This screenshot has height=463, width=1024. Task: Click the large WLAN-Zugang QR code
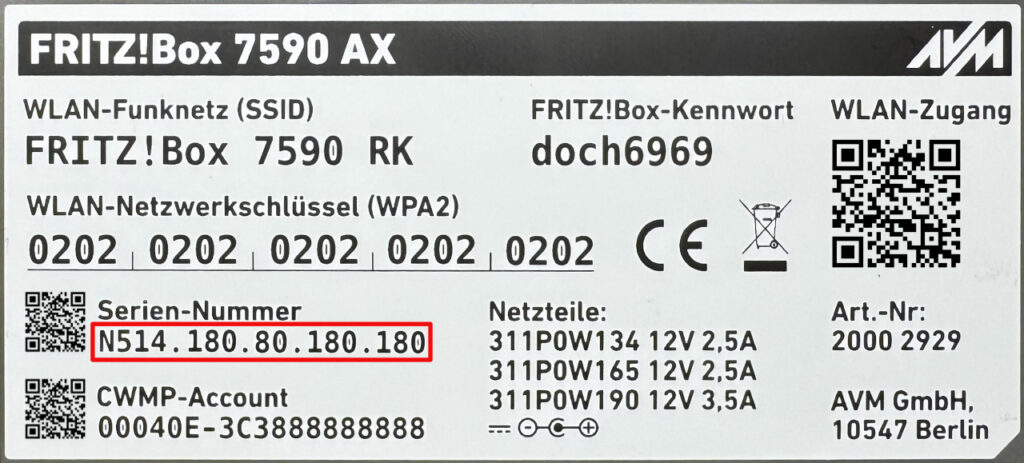(897, 204)
